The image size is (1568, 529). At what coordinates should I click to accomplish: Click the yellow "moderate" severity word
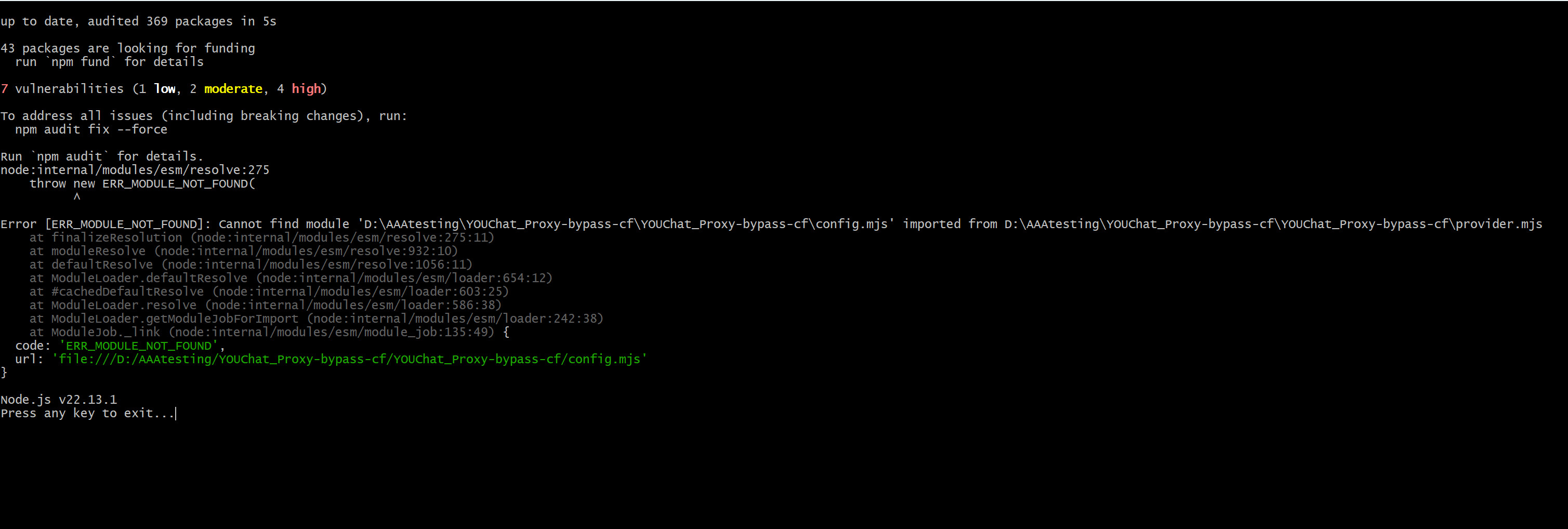pos(232,89)
